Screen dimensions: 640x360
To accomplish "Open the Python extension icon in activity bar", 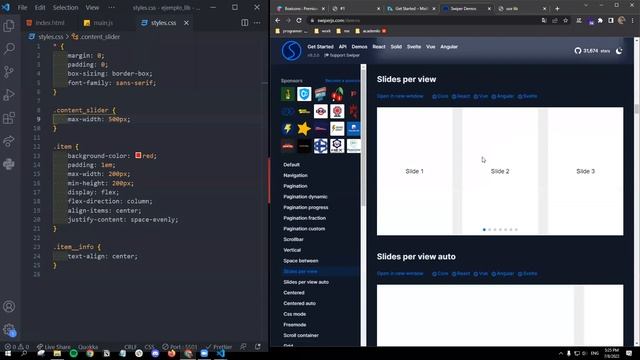I will point(9,164).
